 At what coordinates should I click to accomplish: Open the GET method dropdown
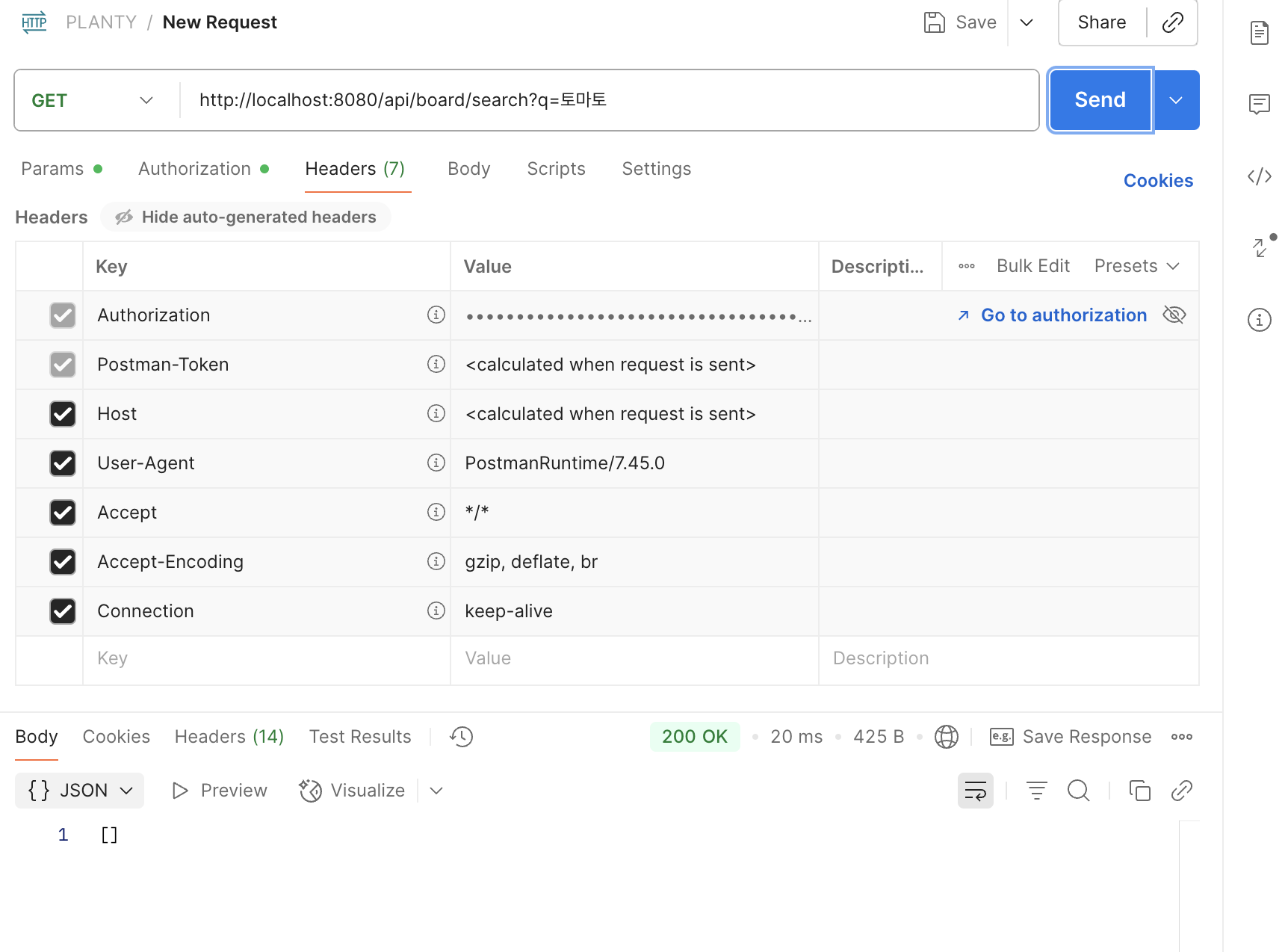point(93,100)
